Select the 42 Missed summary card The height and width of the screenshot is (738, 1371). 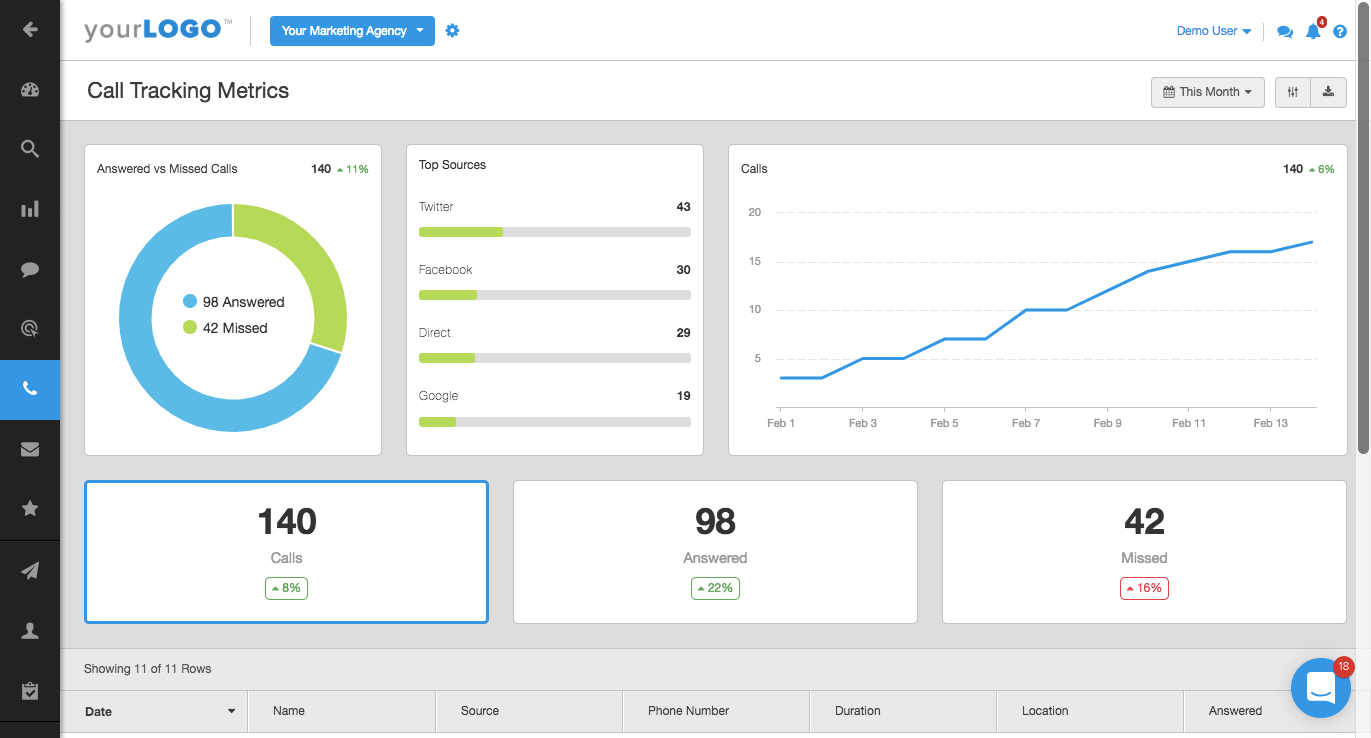point(1144,552)
